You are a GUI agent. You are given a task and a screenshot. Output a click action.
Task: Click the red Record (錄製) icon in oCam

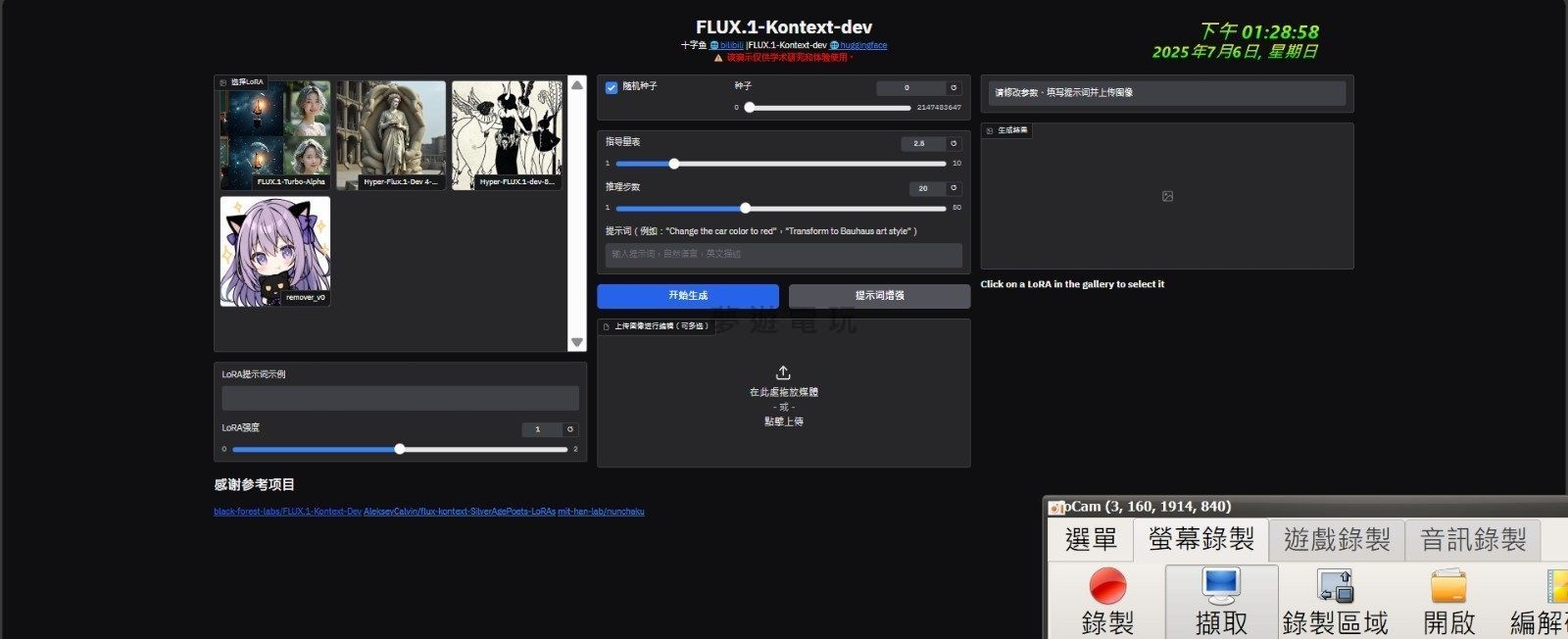point(1107,586)
